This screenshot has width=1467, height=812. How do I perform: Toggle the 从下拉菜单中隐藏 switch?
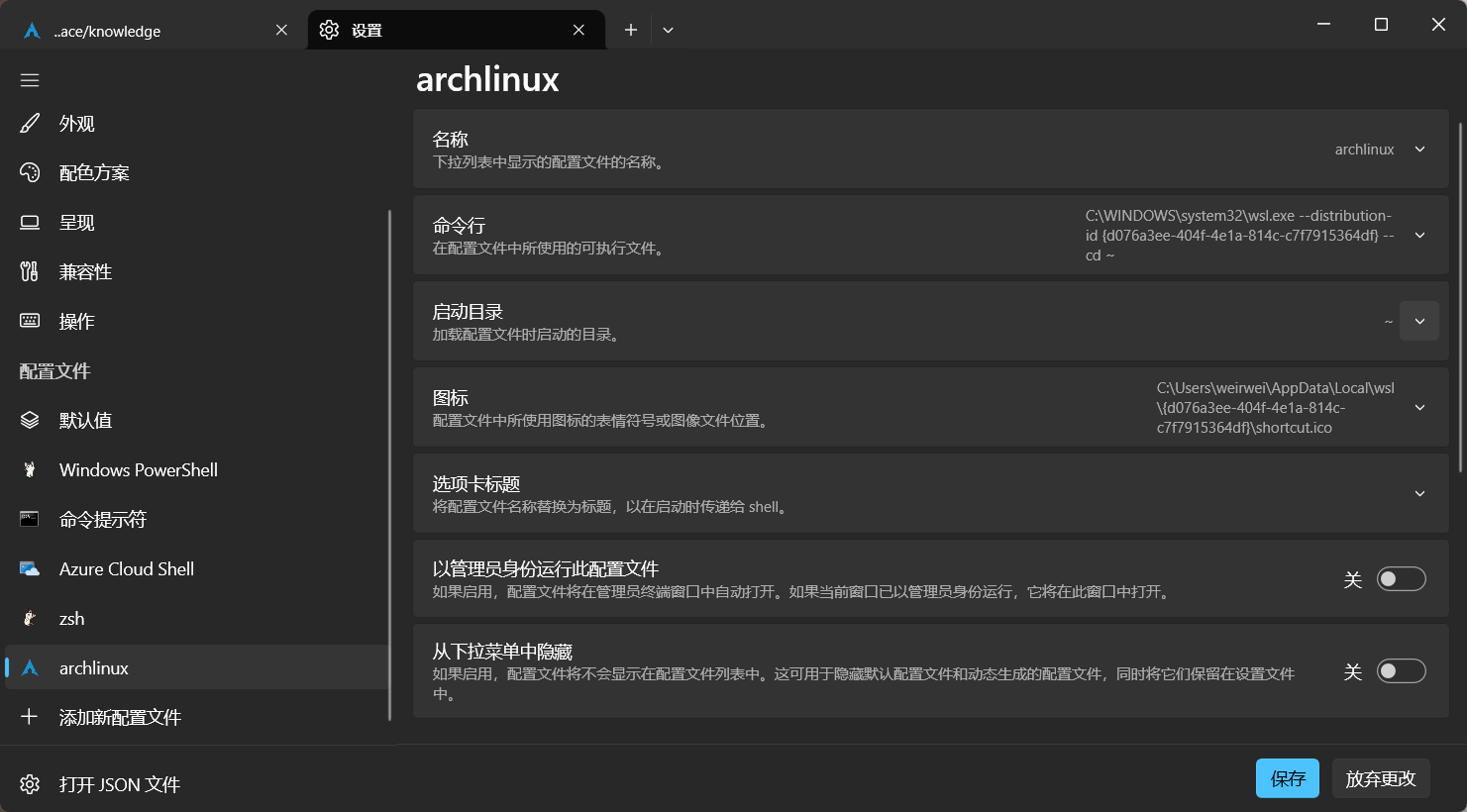(x=1401, y=671)
